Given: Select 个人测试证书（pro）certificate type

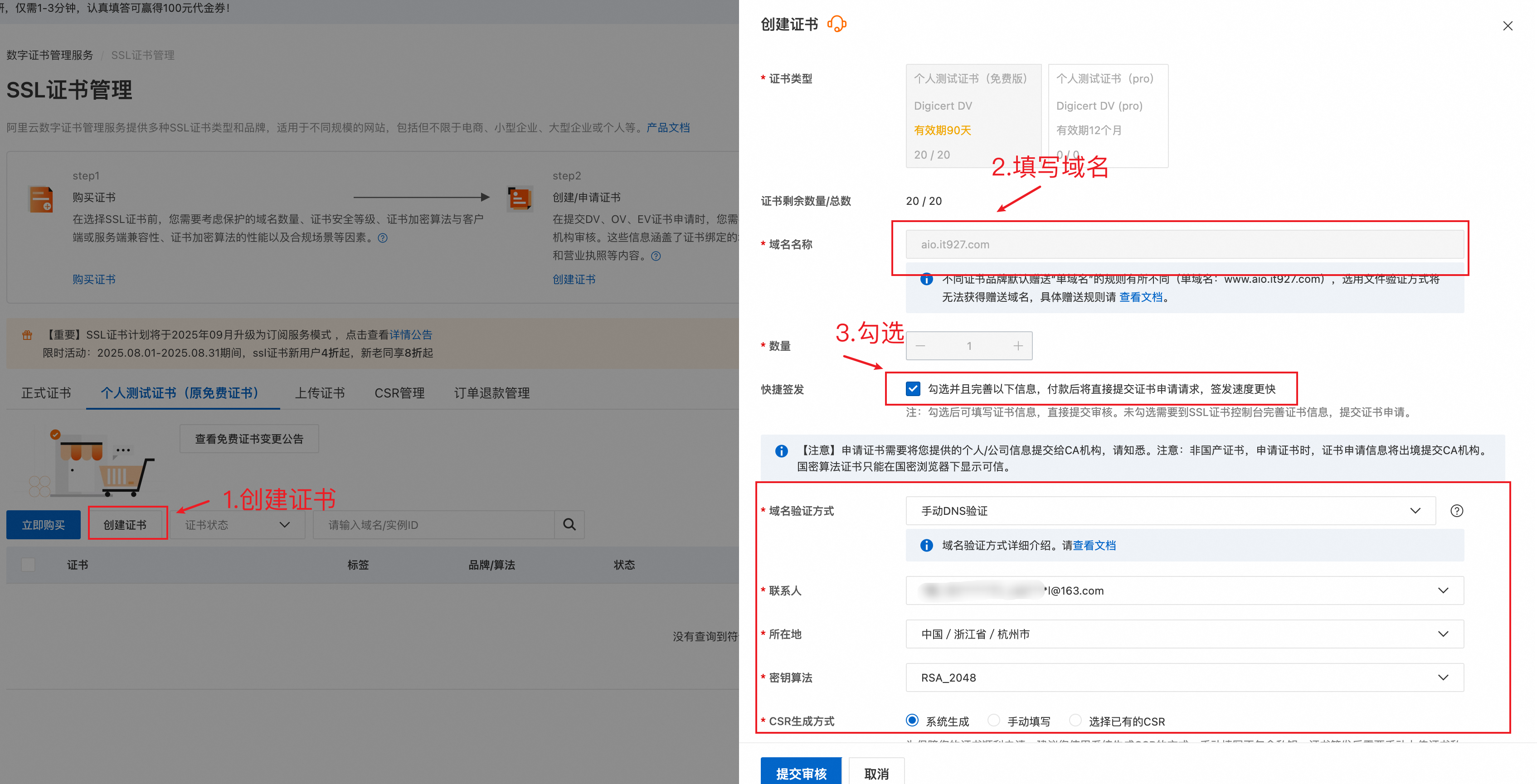Looking at the screenshot, I should tap(1108, 116).
